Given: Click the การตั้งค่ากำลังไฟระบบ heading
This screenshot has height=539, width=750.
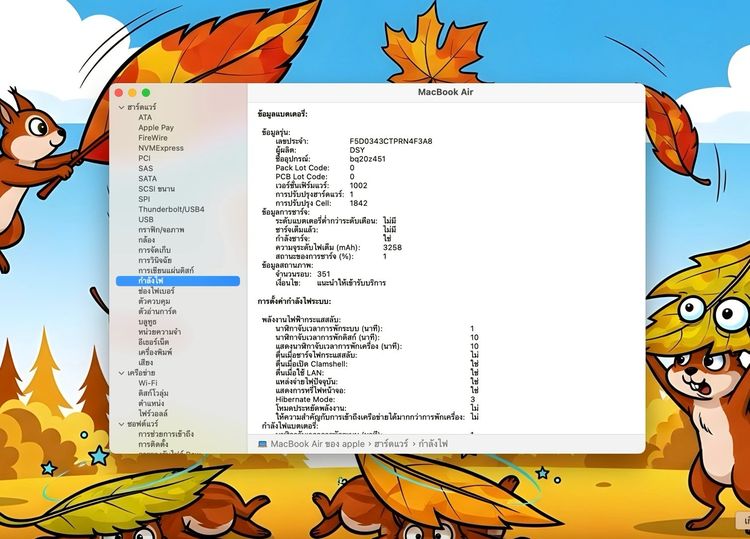Looking at the screenshot, I should click(x=294, y=301).
